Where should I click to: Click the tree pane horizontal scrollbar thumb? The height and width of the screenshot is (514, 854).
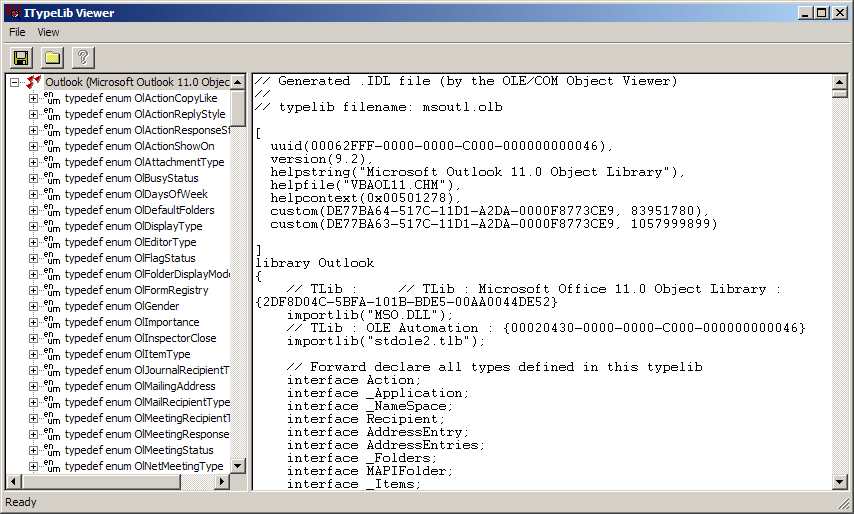coord(101,481)
